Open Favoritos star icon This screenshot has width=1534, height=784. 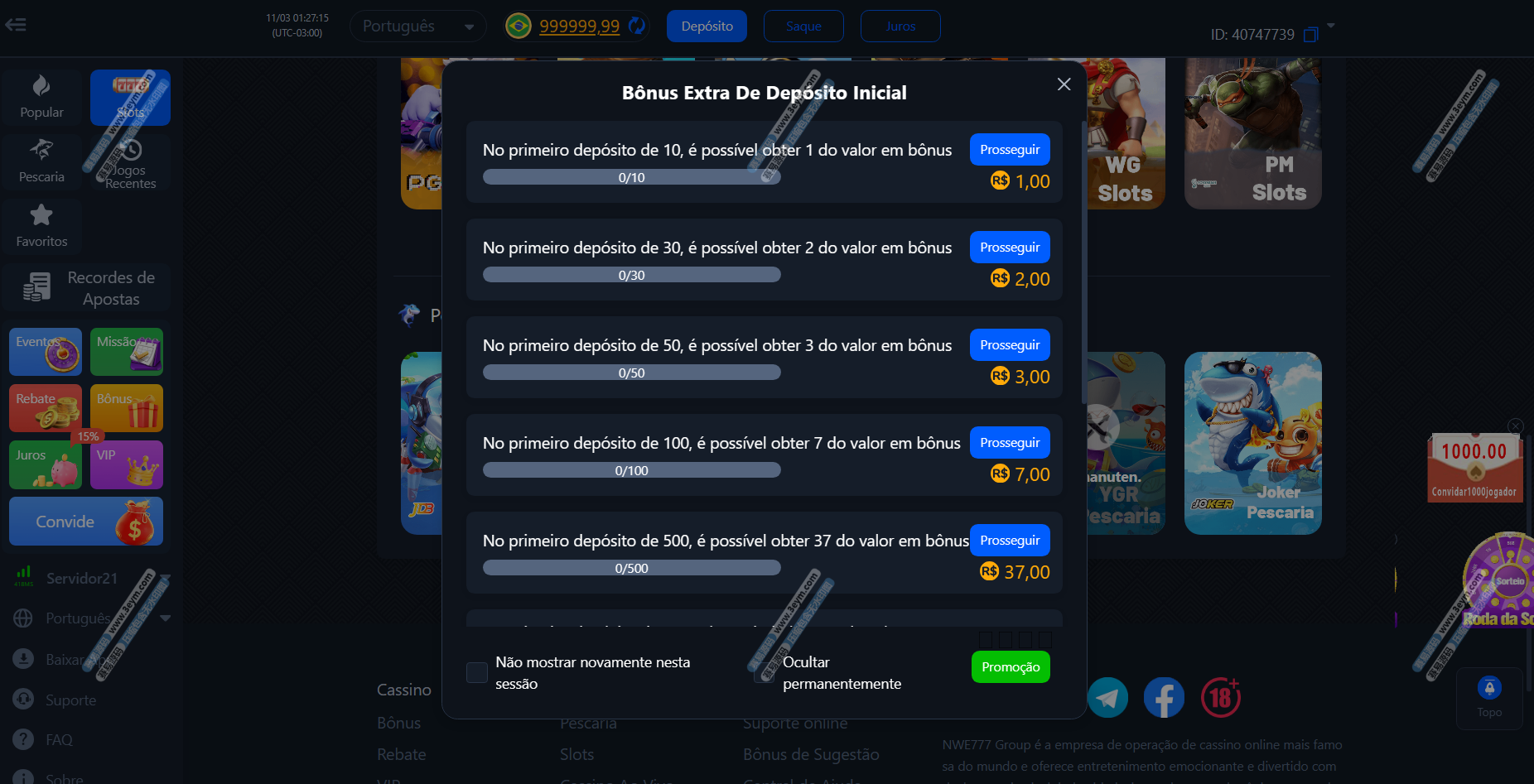pyautogui.click(x=41, y=225)
